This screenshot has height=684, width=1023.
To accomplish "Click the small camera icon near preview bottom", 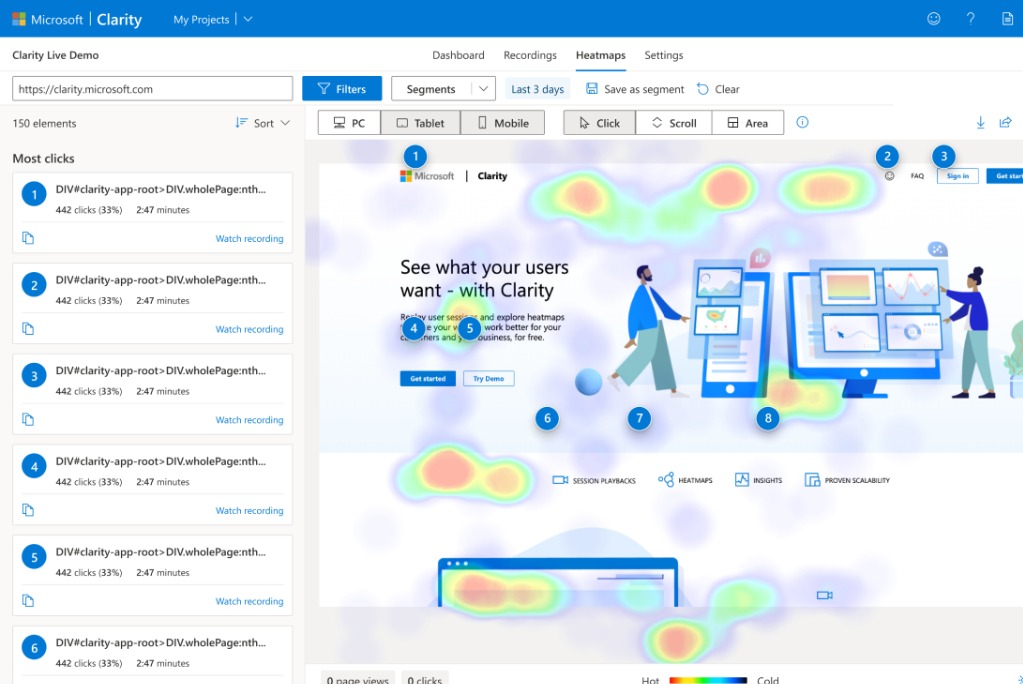I will [825, 595].
